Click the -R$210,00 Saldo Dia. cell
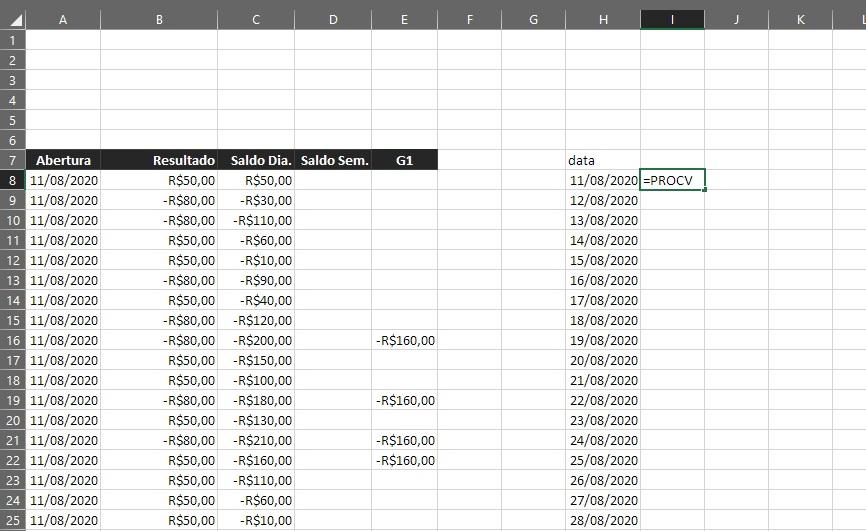Viewport: 866px width, 531px height. coord(256,440)
